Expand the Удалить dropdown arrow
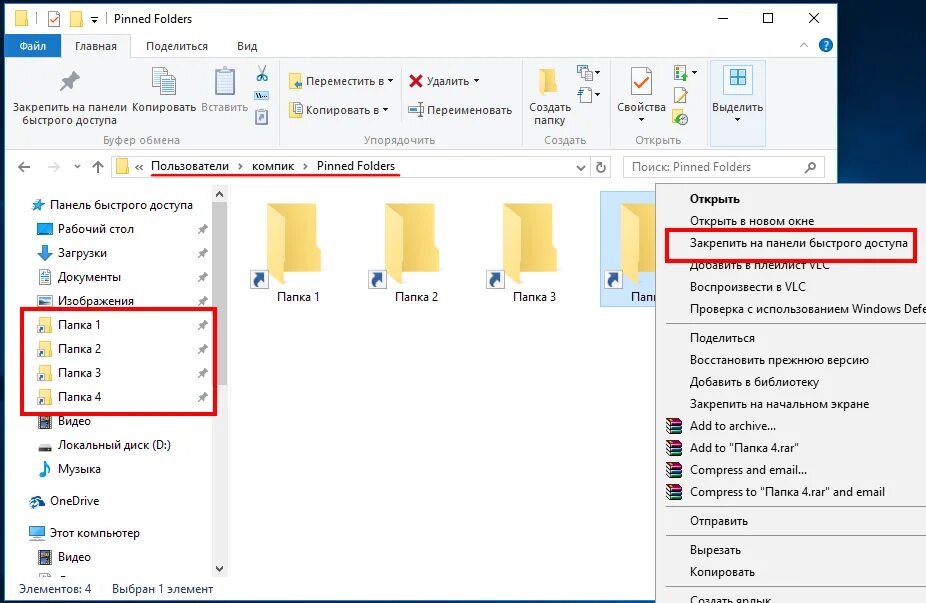 tap(476, 81)
